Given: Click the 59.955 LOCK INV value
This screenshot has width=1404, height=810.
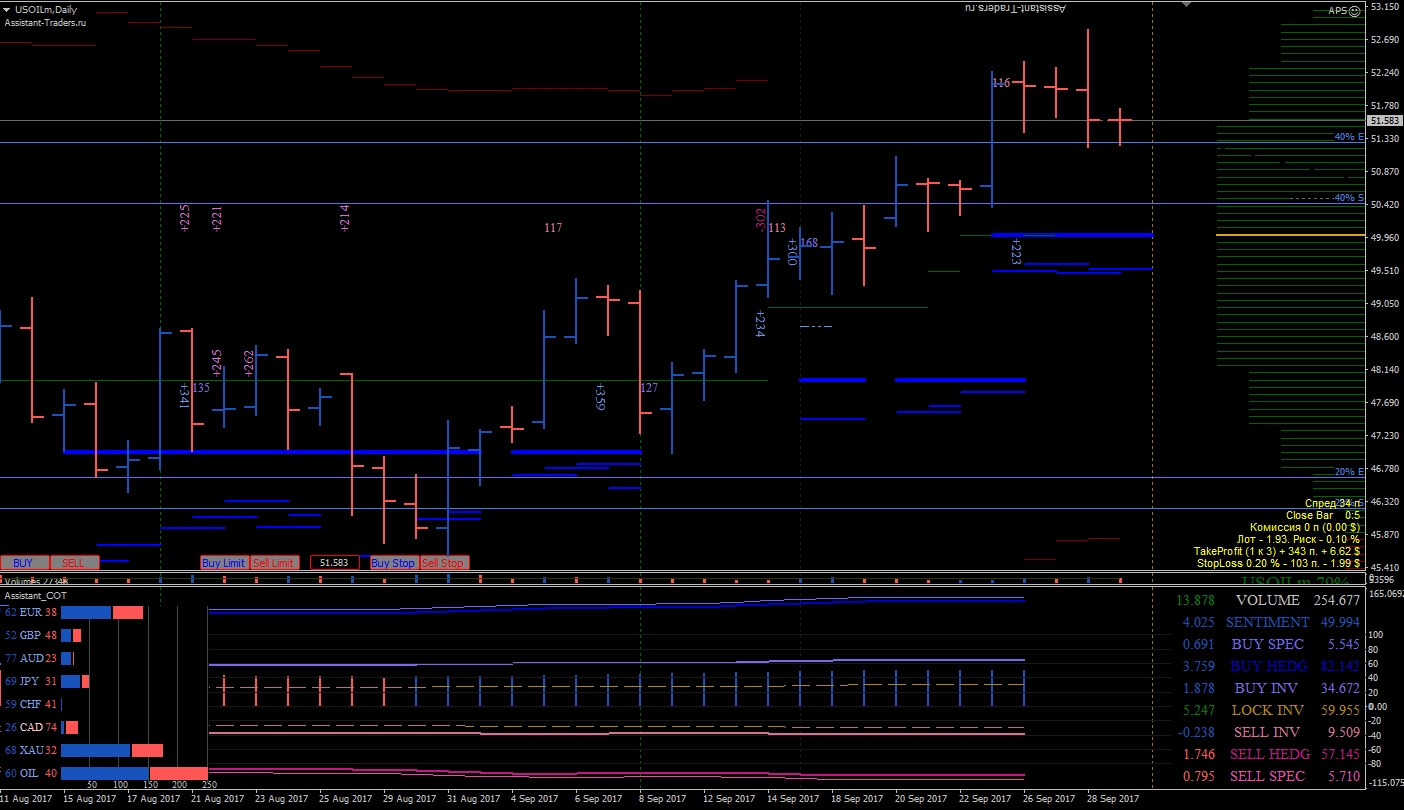Looking at the screenshot, I should point(1340,710).
